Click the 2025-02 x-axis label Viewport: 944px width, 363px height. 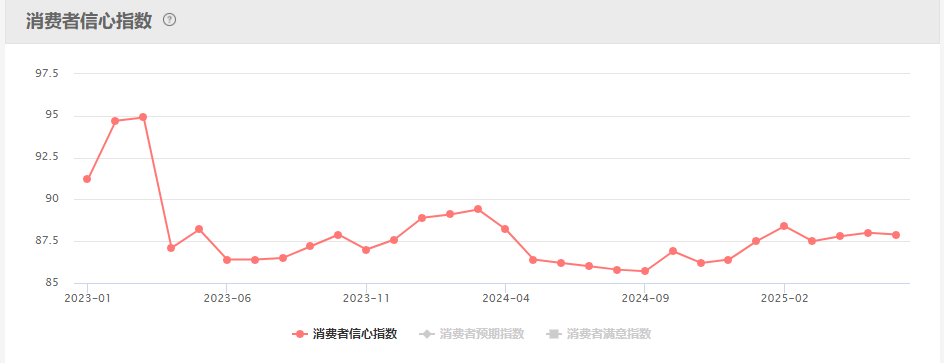(784, 297)
